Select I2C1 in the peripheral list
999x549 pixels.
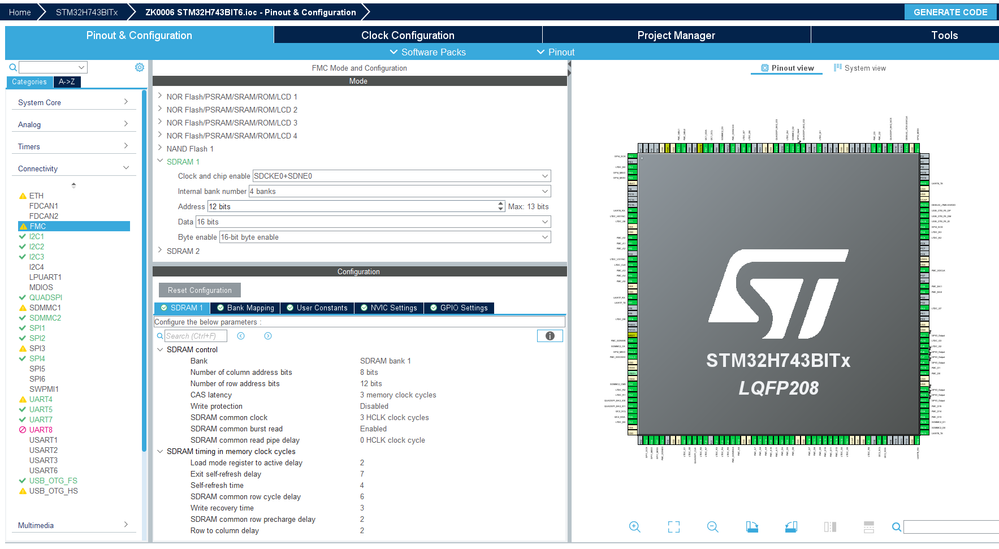pyautogui.click(x=37, y=236)
